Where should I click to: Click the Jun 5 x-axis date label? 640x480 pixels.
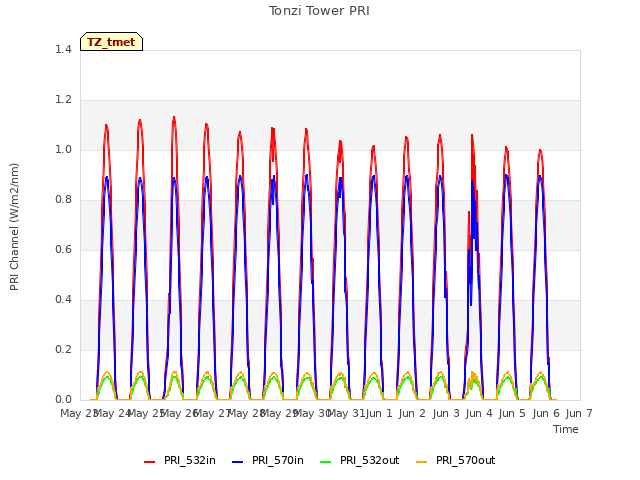[512, 413]
